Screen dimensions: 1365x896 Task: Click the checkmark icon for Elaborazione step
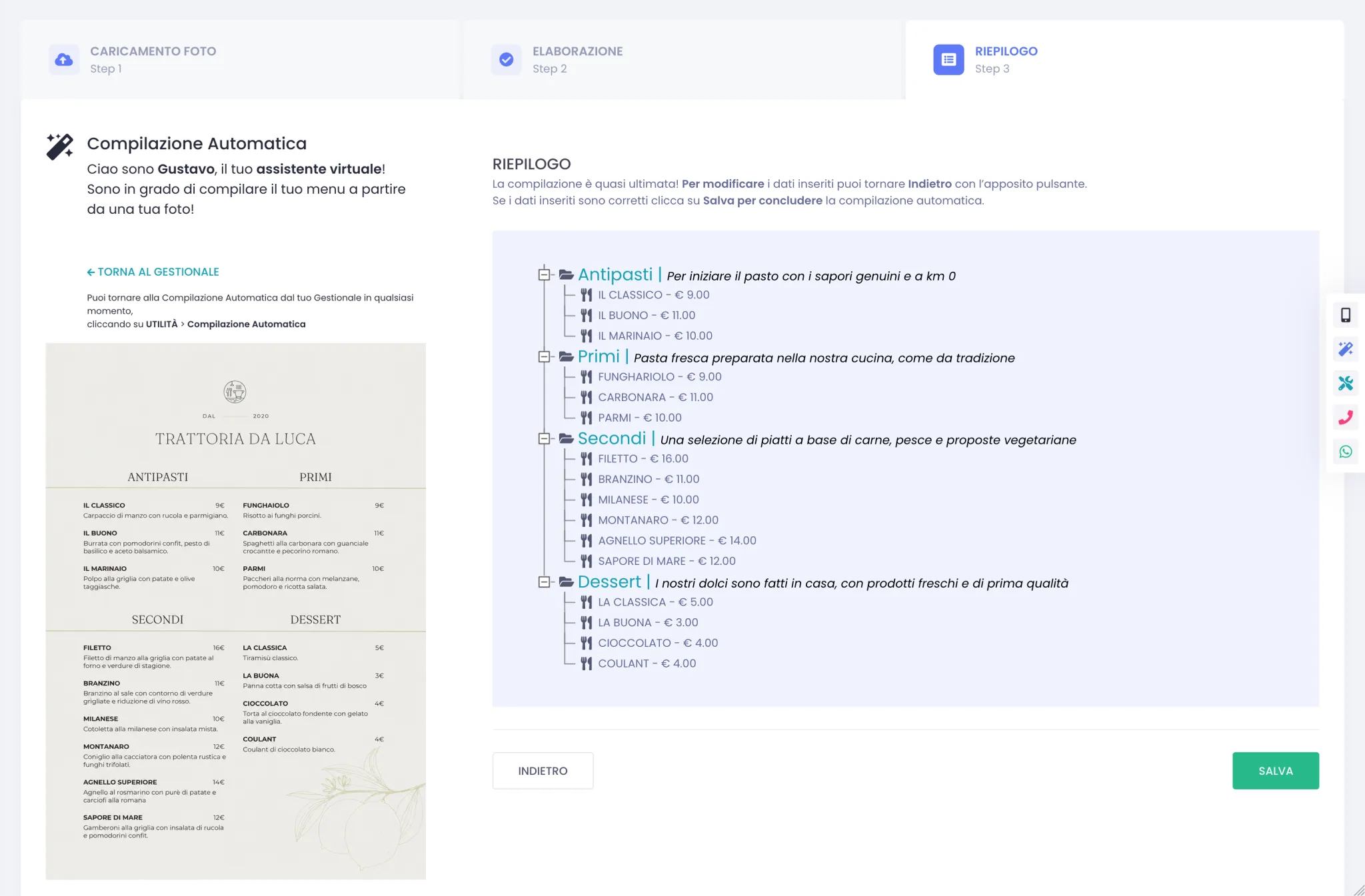506,60
